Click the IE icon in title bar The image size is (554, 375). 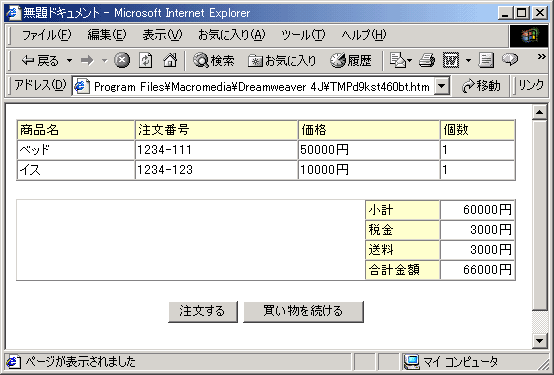pos(14,13)
